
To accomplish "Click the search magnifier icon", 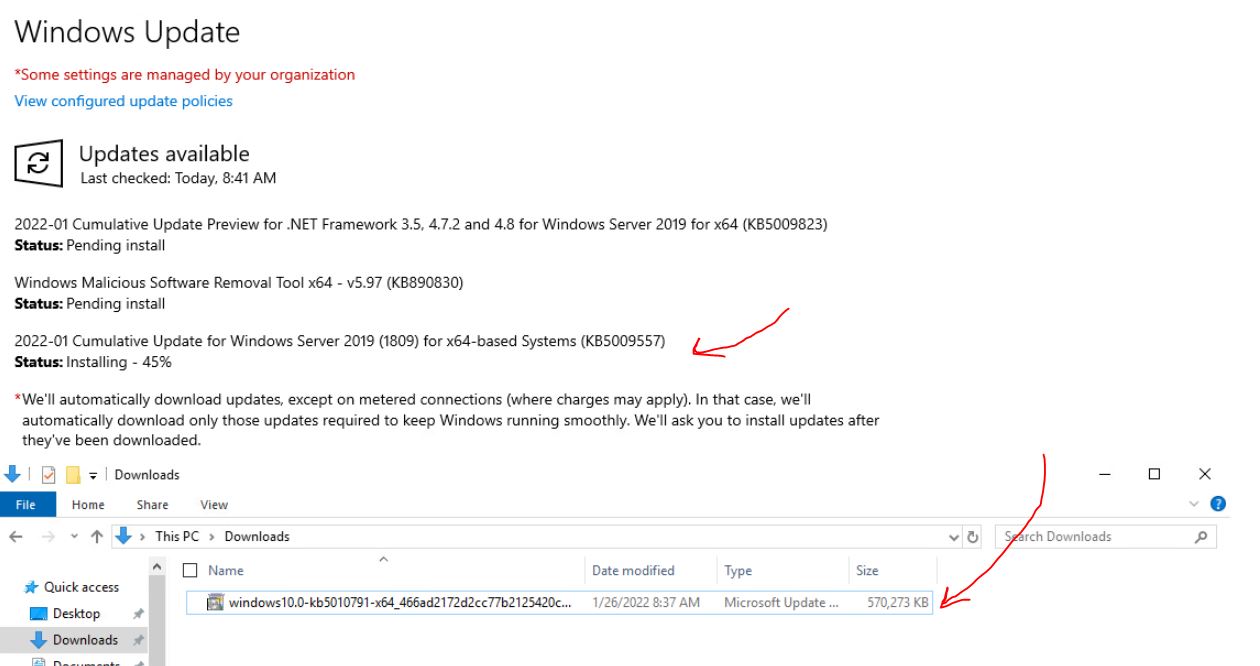I will [x=1200, y=537].
